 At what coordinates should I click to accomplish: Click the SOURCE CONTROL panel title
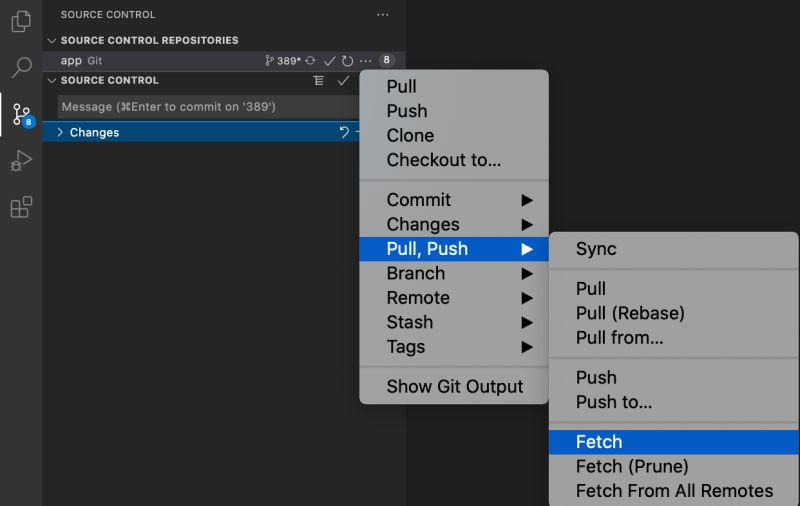point(108,15)
